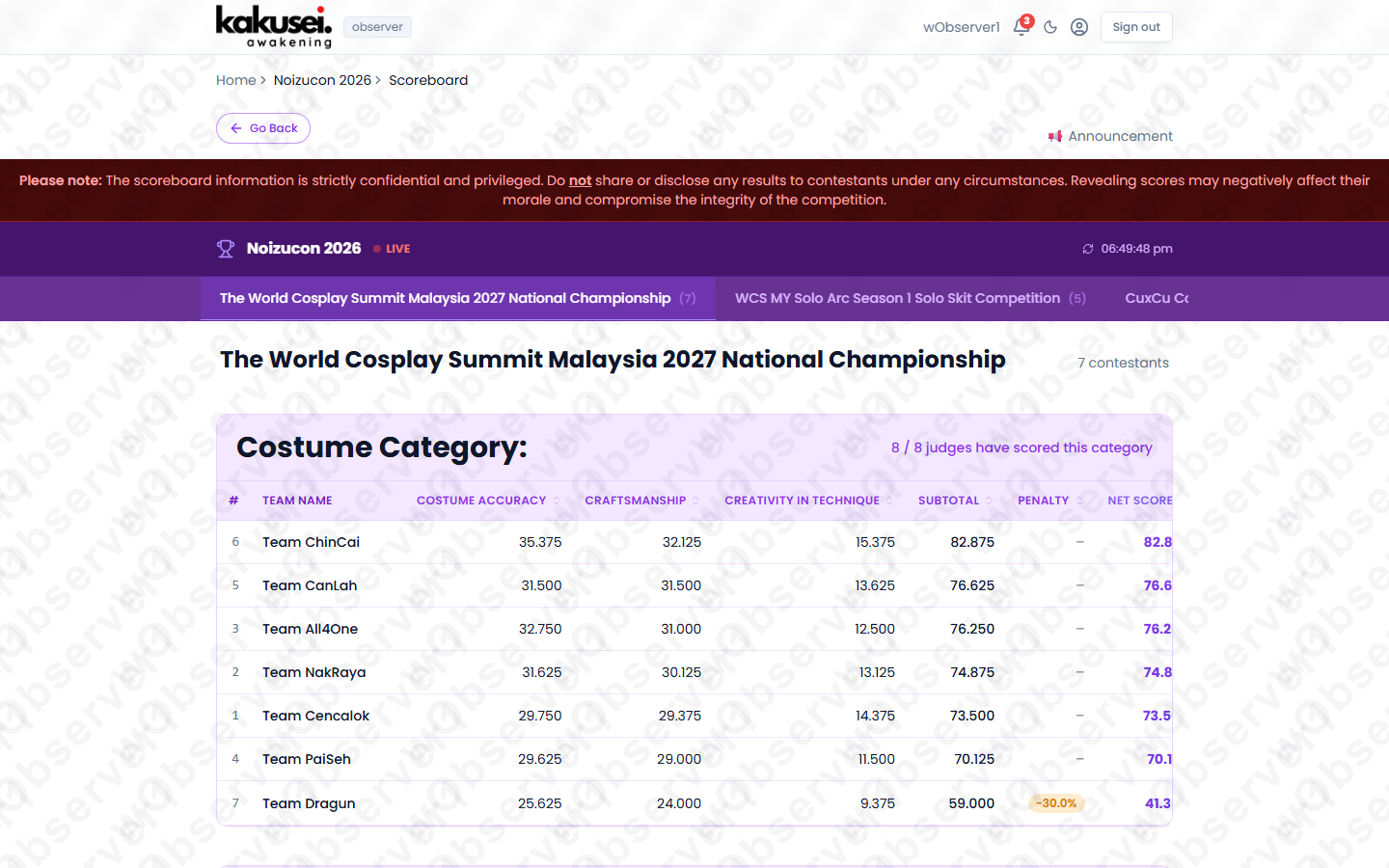This screenshot has width=1389, height=868.
Task: Expand sort order for CRAFTSMANSHIP
Action: pyautogui.click(x=696, y=500)
